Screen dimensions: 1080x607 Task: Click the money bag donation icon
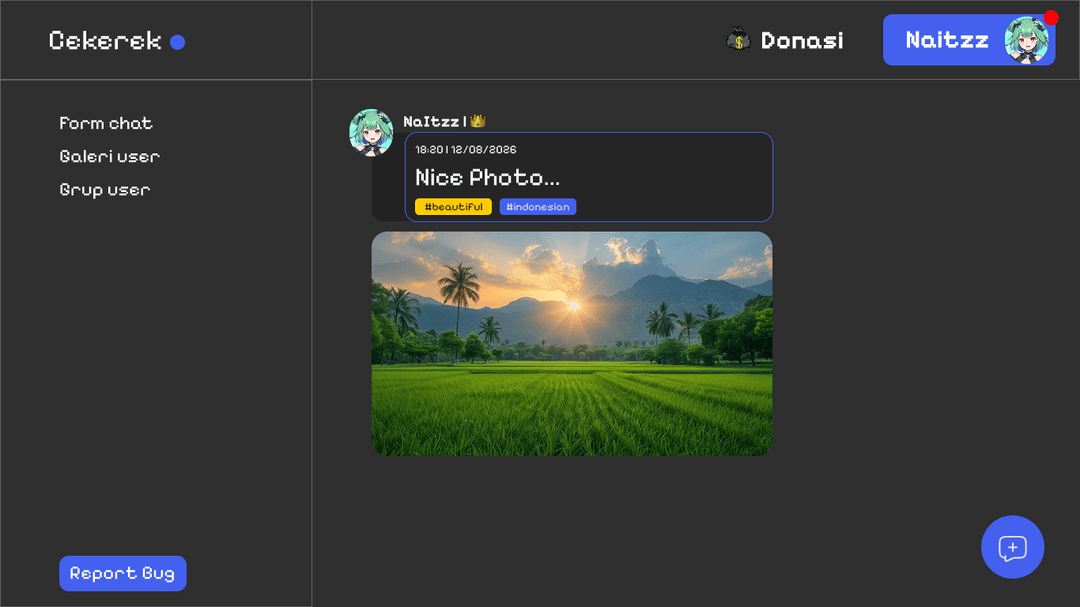(x=738, y=40)
